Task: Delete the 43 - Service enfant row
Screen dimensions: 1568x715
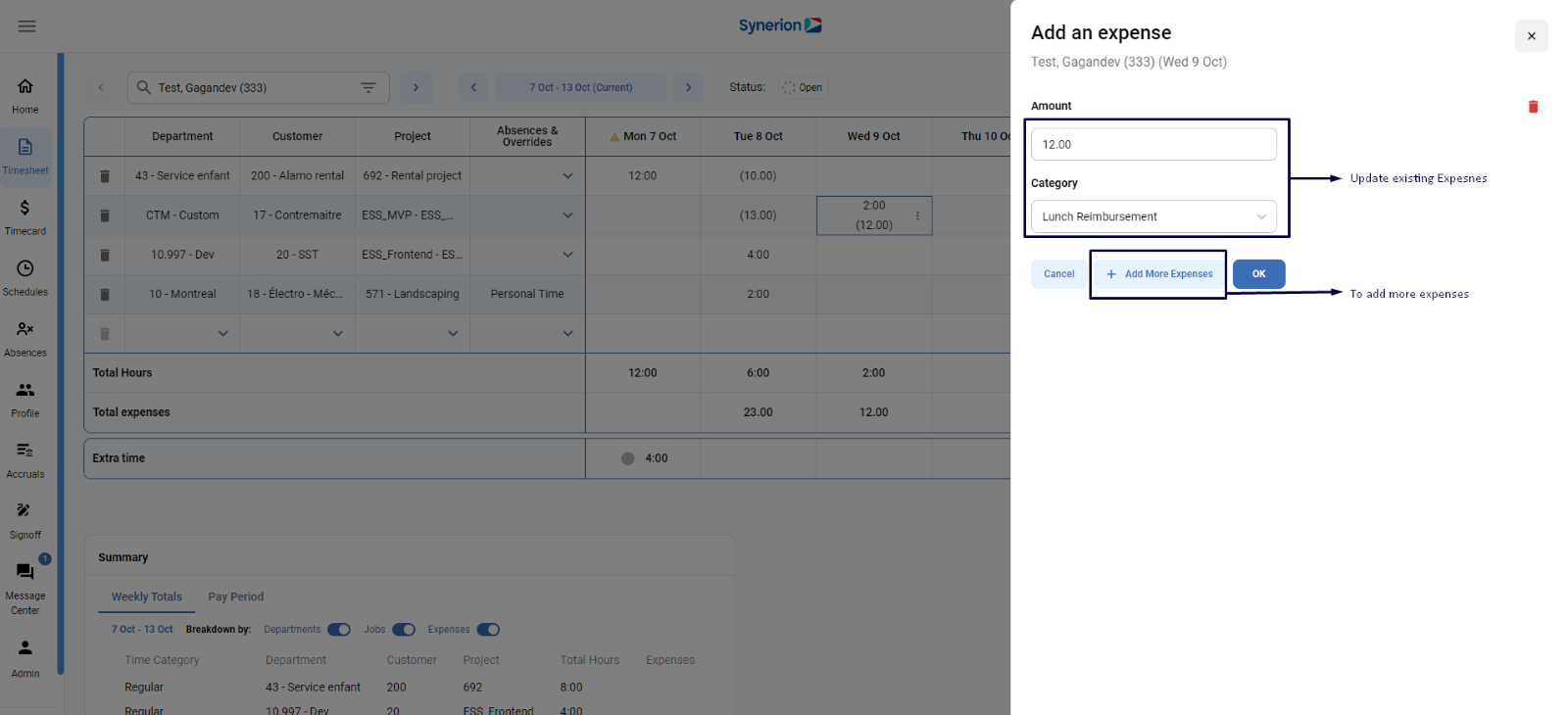Action: 105,176
